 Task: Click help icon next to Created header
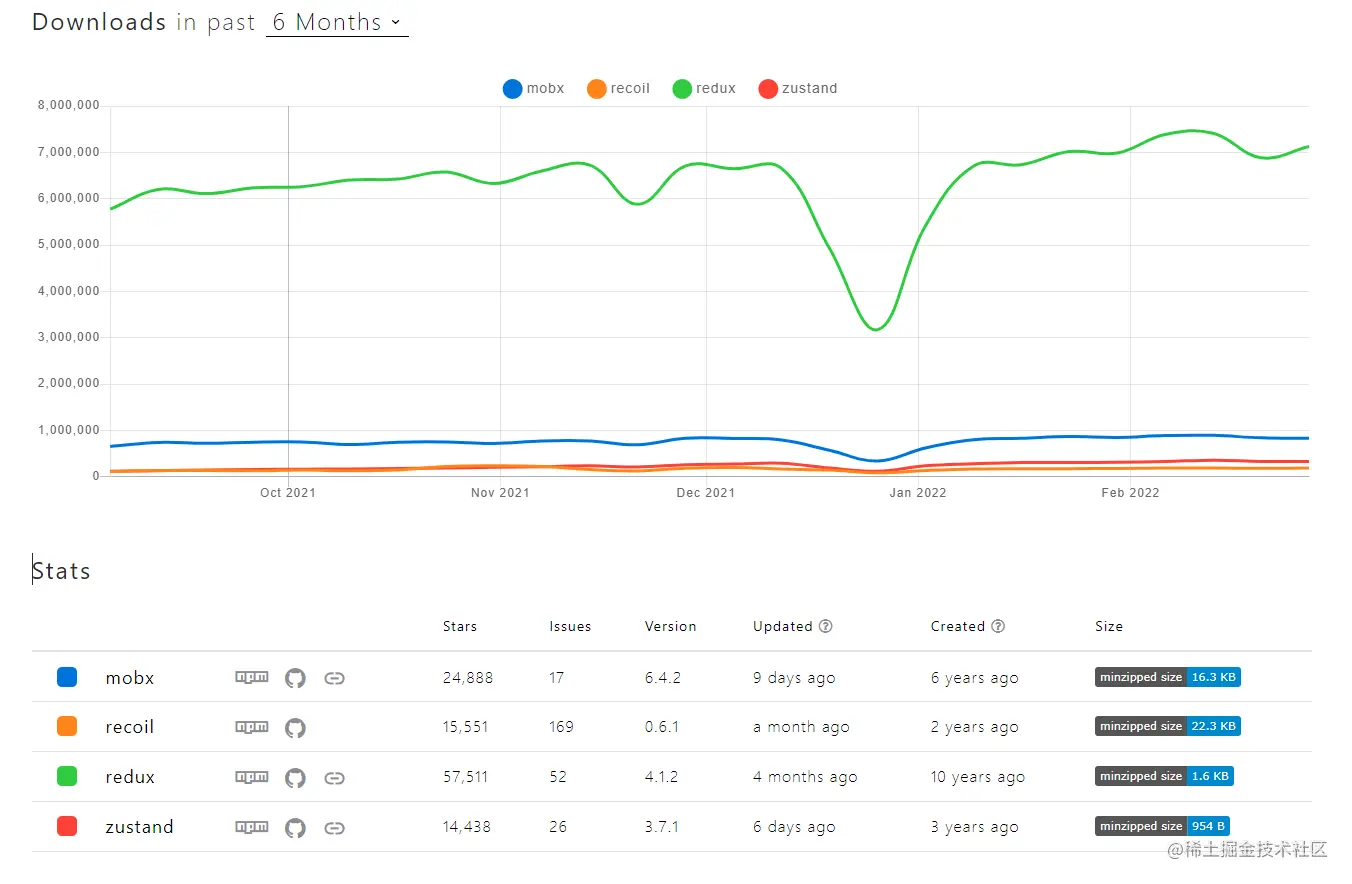point(998,627)
